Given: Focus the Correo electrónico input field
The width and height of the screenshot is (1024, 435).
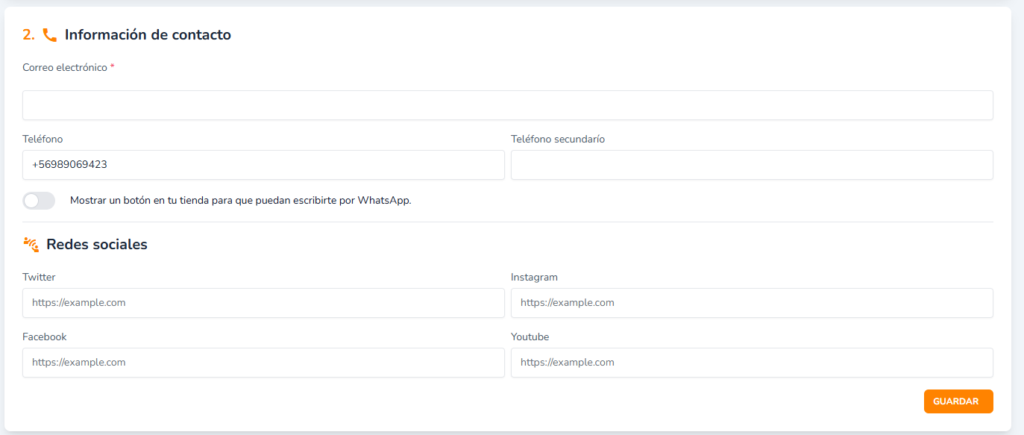Looking at the screenshot, I should pos(507,105).
